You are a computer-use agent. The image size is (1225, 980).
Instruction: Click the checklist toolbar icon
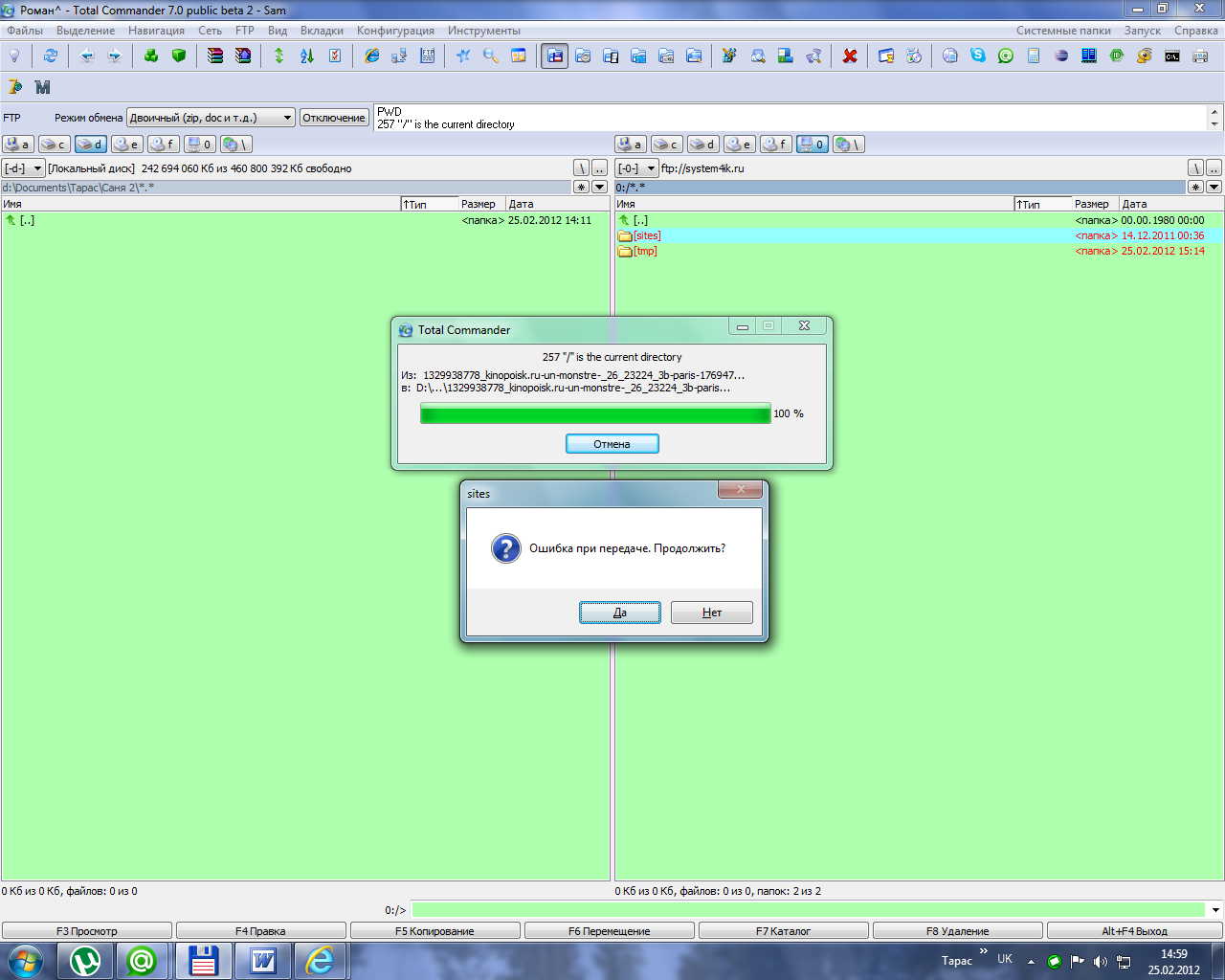coord(335,56)
